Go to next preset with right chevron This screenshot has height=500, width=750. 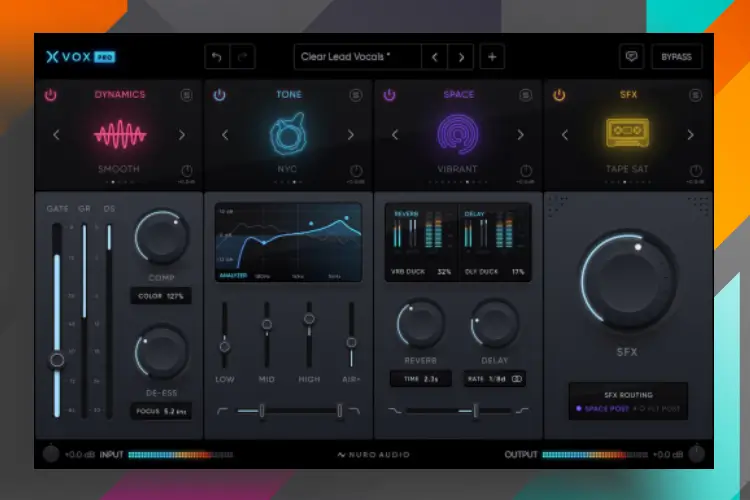(x=460, y=57)
